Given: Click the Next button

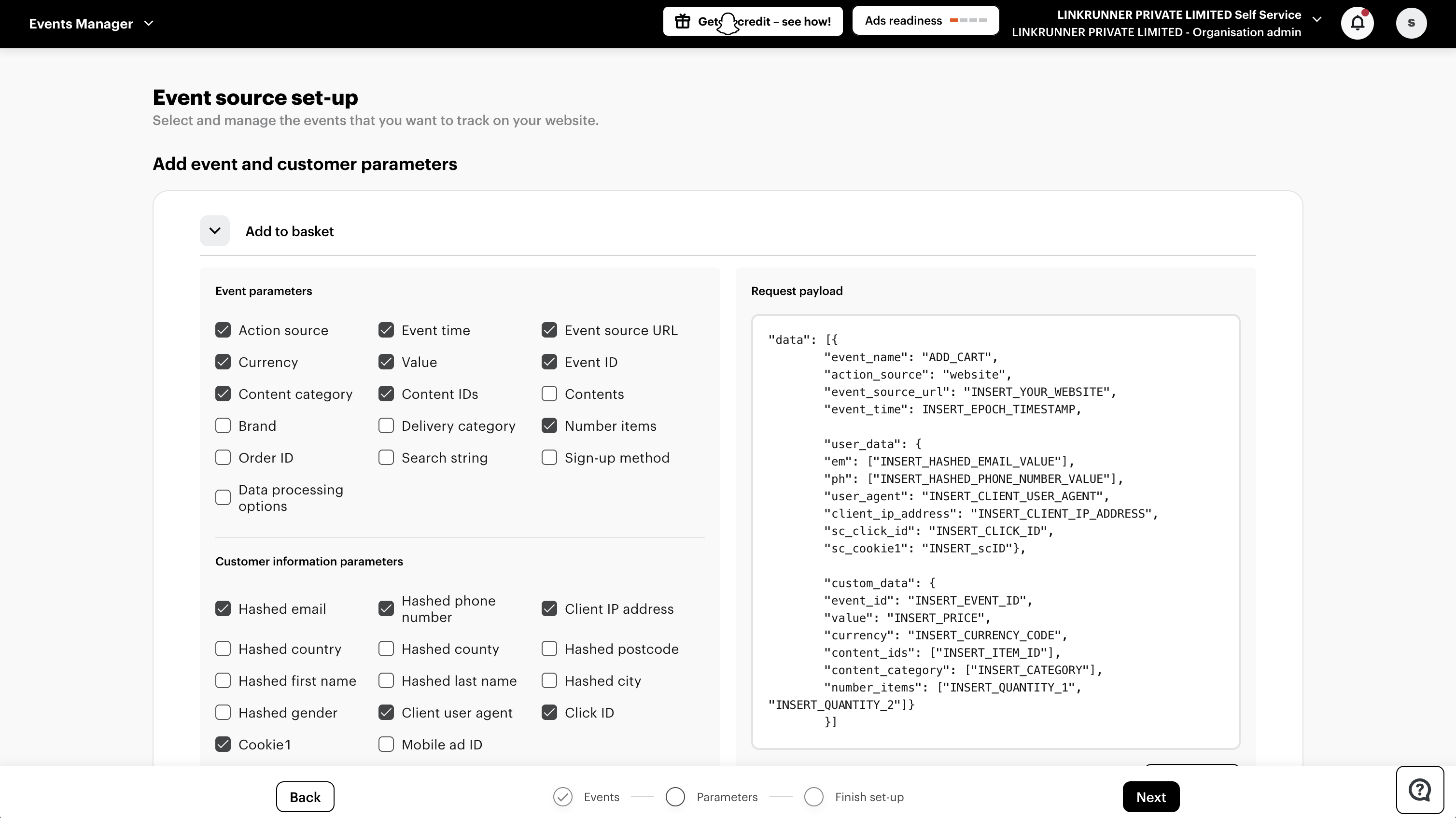Looking at the screenshot, I should pos(1151,797).
